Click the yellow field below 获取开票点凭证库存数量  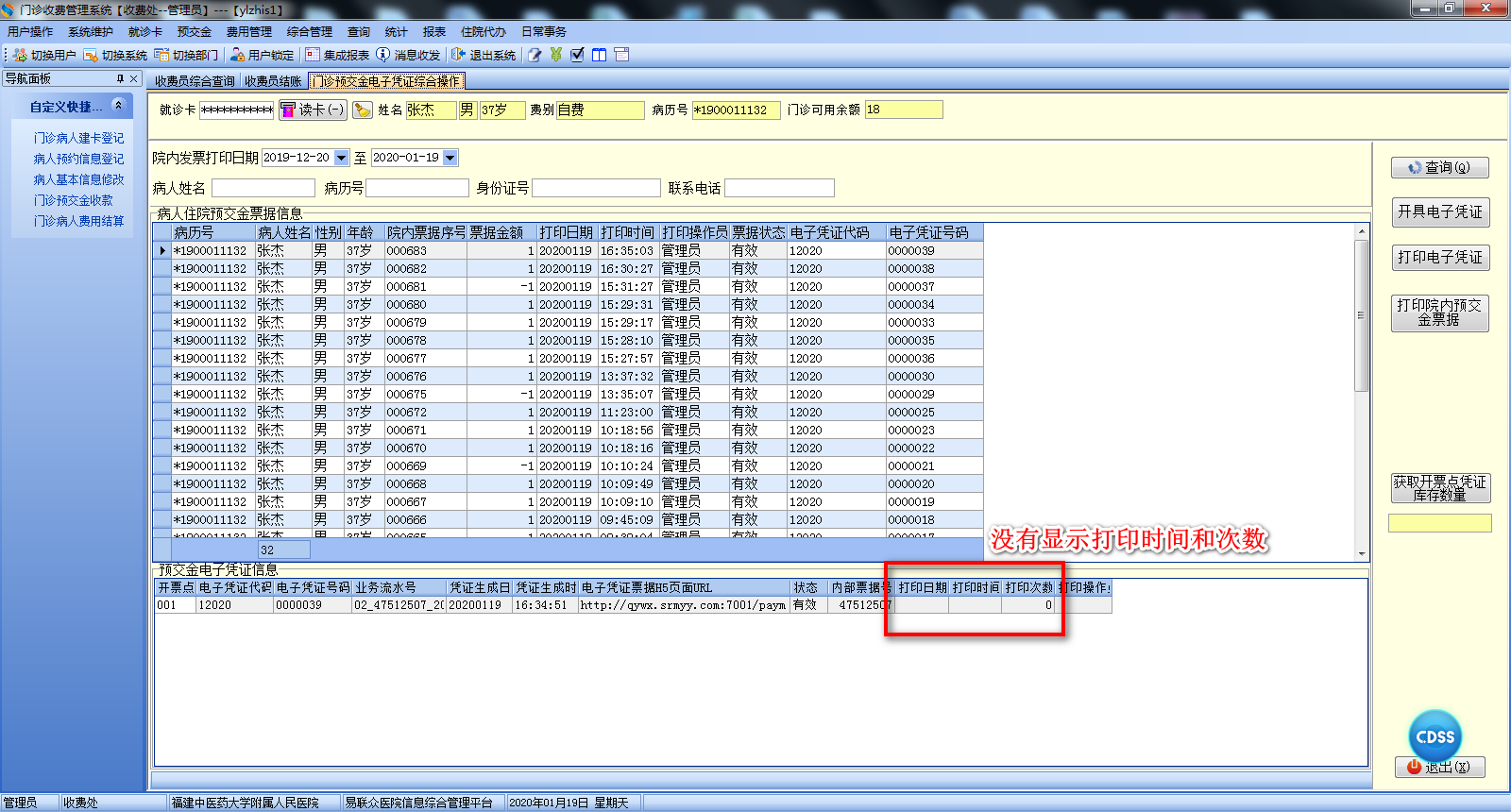pos(1439,523)
